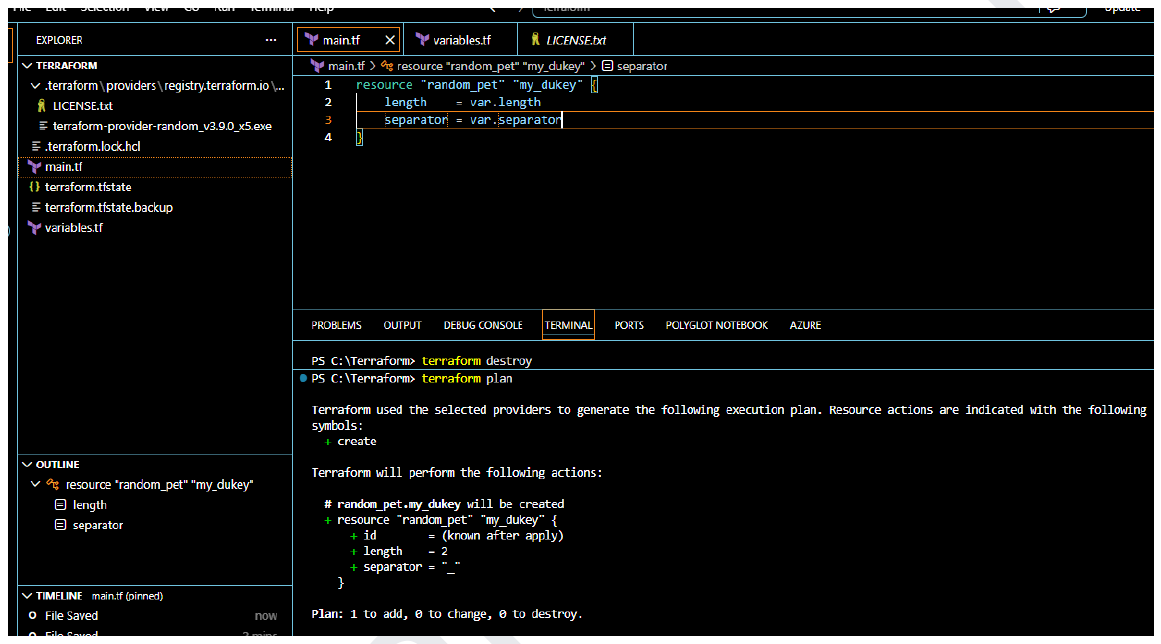
Task: Open the OUTPUT panel tab
Action: 402,325
